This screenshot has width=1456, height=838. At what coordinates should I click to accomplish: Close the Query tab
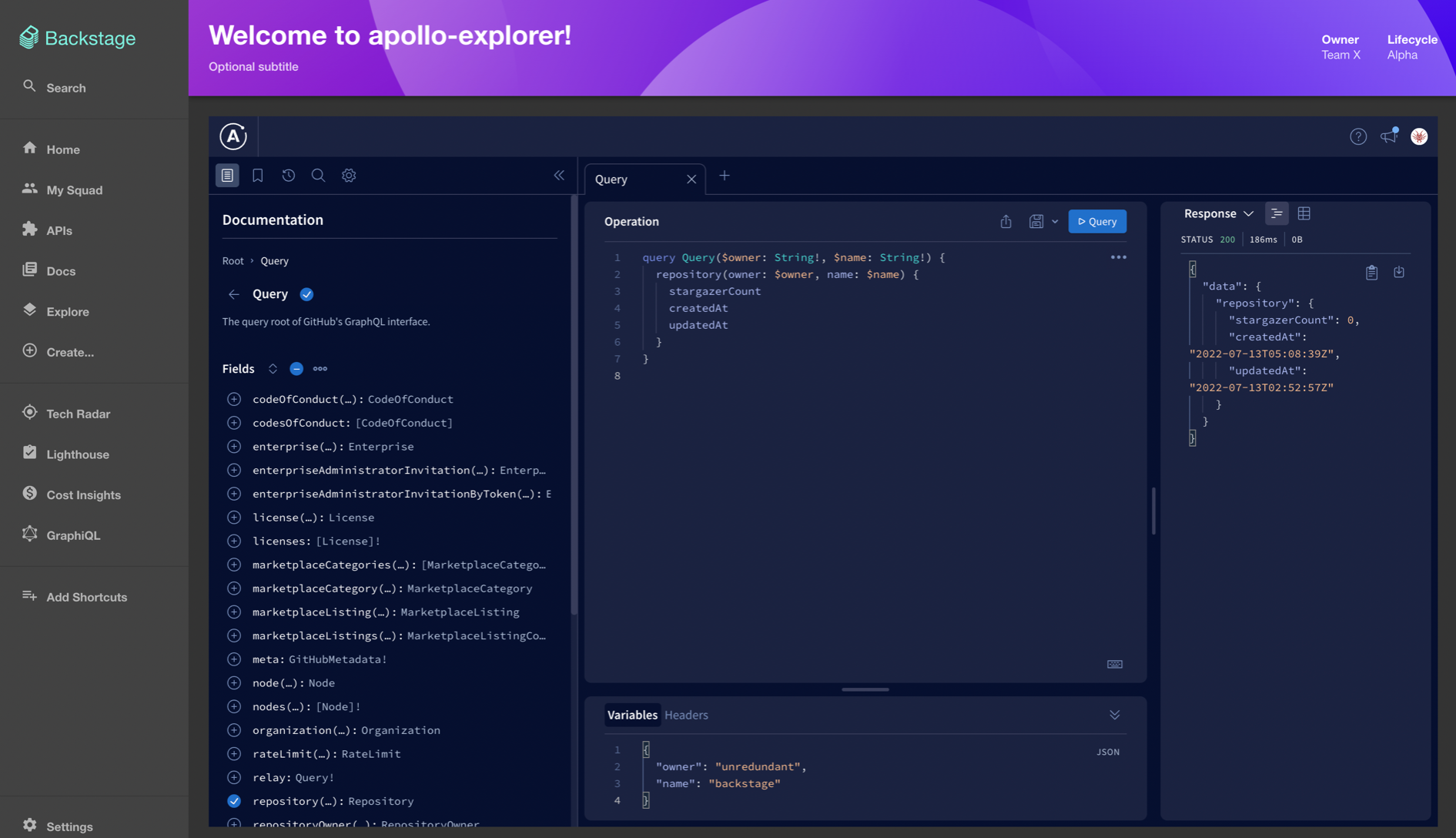click(691, 179)
